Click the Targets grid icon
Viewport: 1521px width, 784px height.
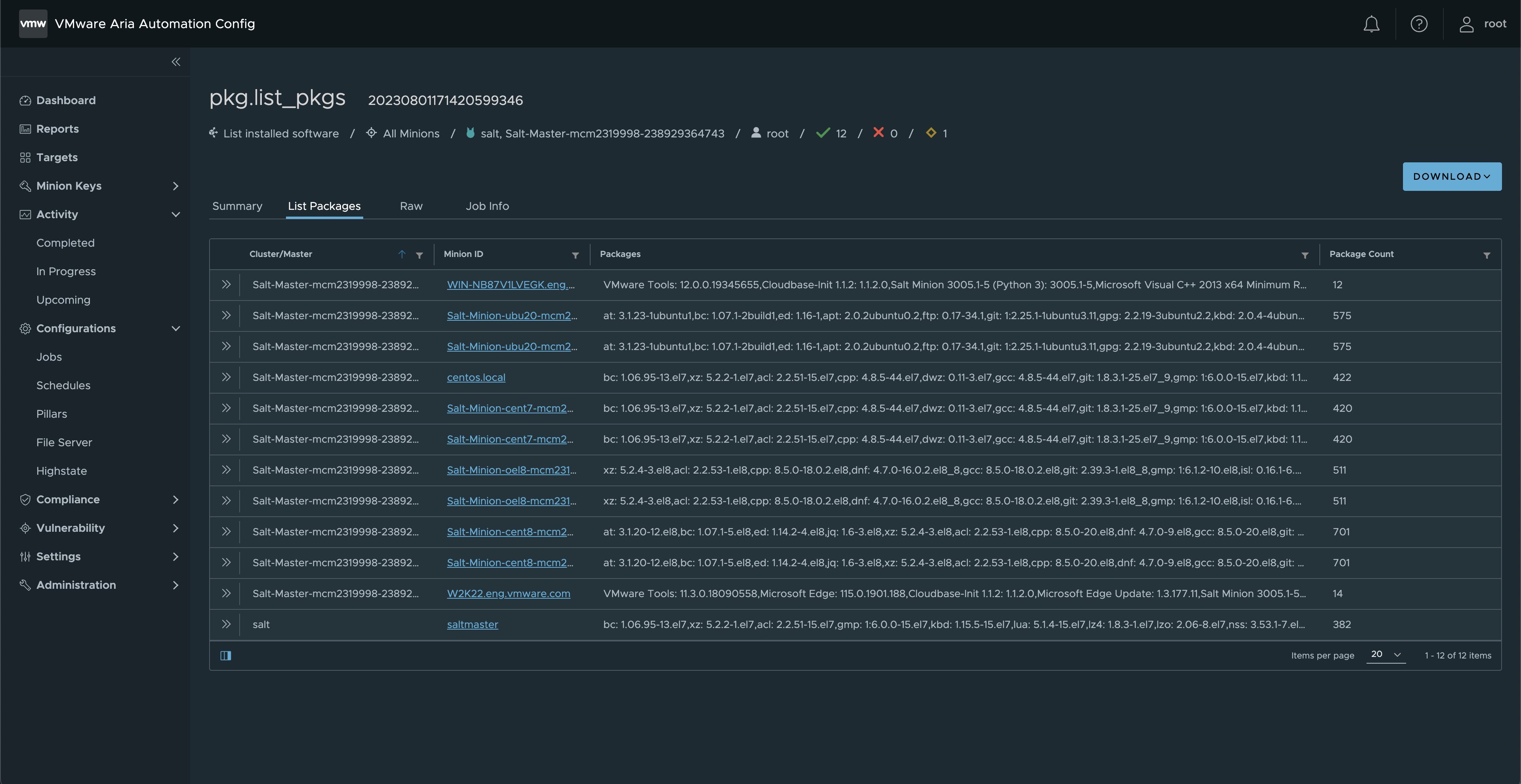(x=25, y=157)
